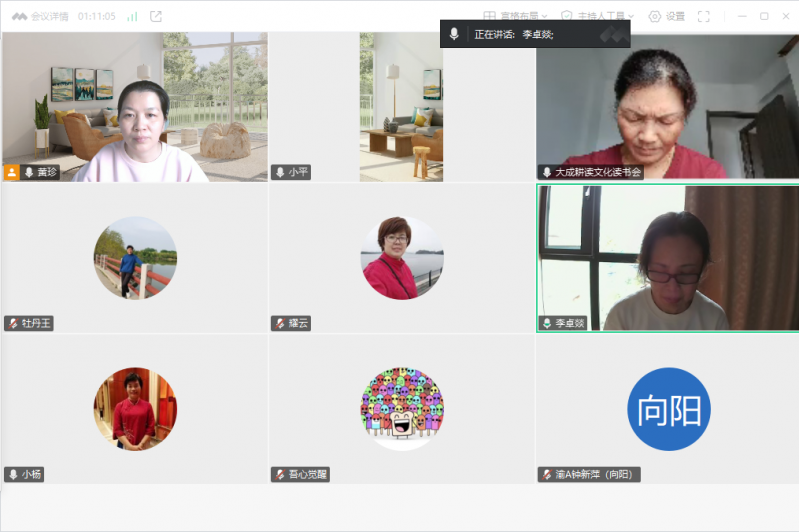799x532 pixels.
Task: Open the grid layout dropdown
Action: coord(516,17)
